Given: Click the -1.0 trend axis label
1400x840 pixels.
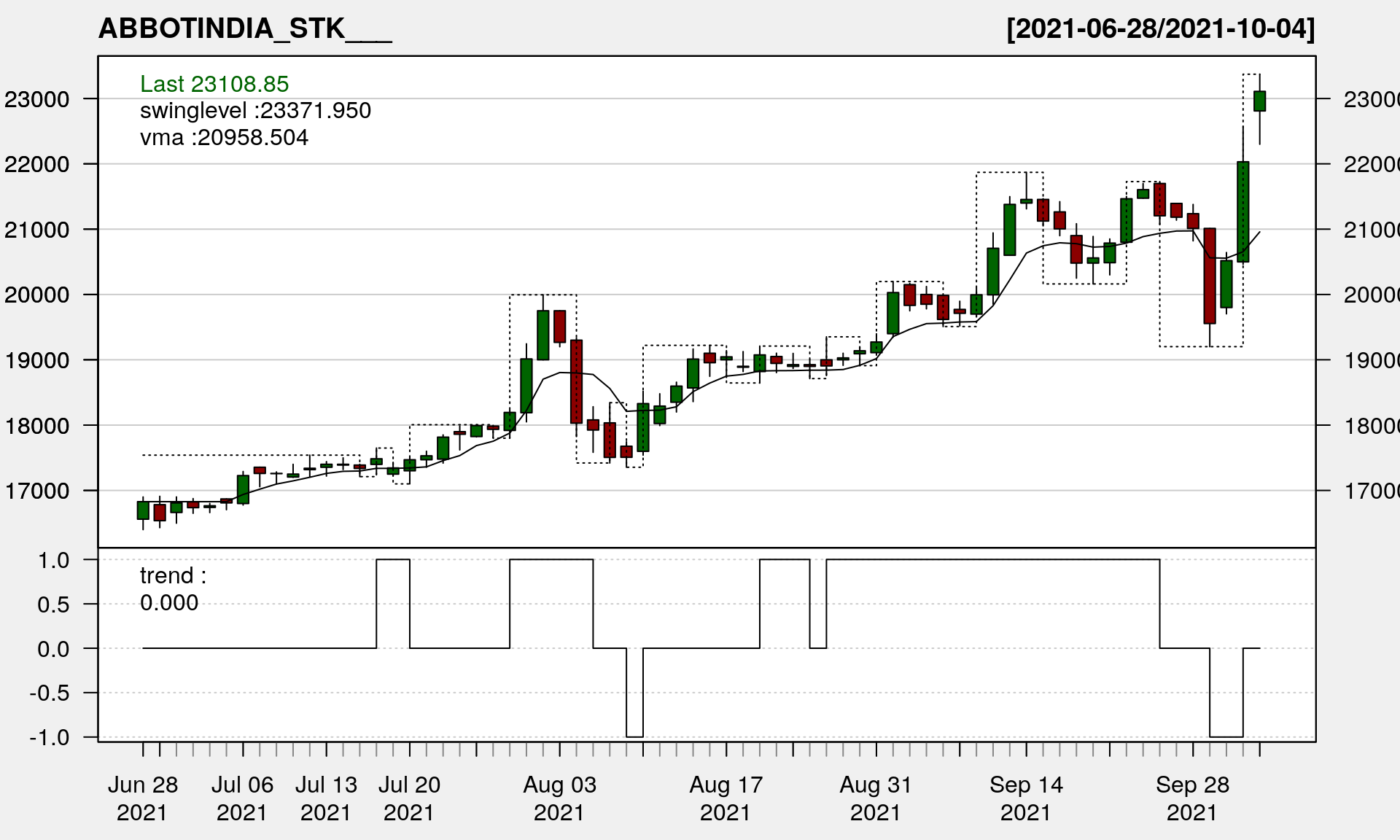Looking at the screenshot, I should click(50, 737).
